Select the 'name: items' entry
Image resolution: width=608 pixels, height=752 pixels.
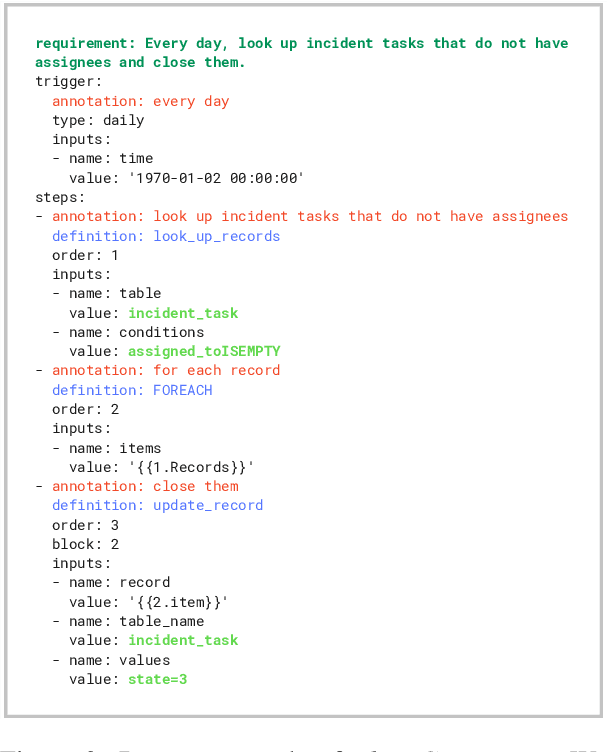tap(115, 448)
